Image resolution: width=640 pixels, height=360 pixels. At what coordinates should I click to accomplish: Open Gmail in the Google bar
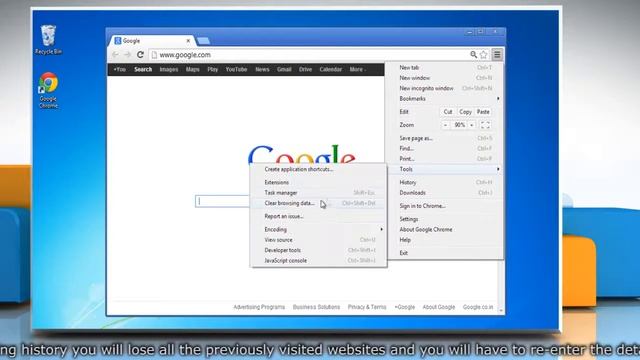click(284, 69)
